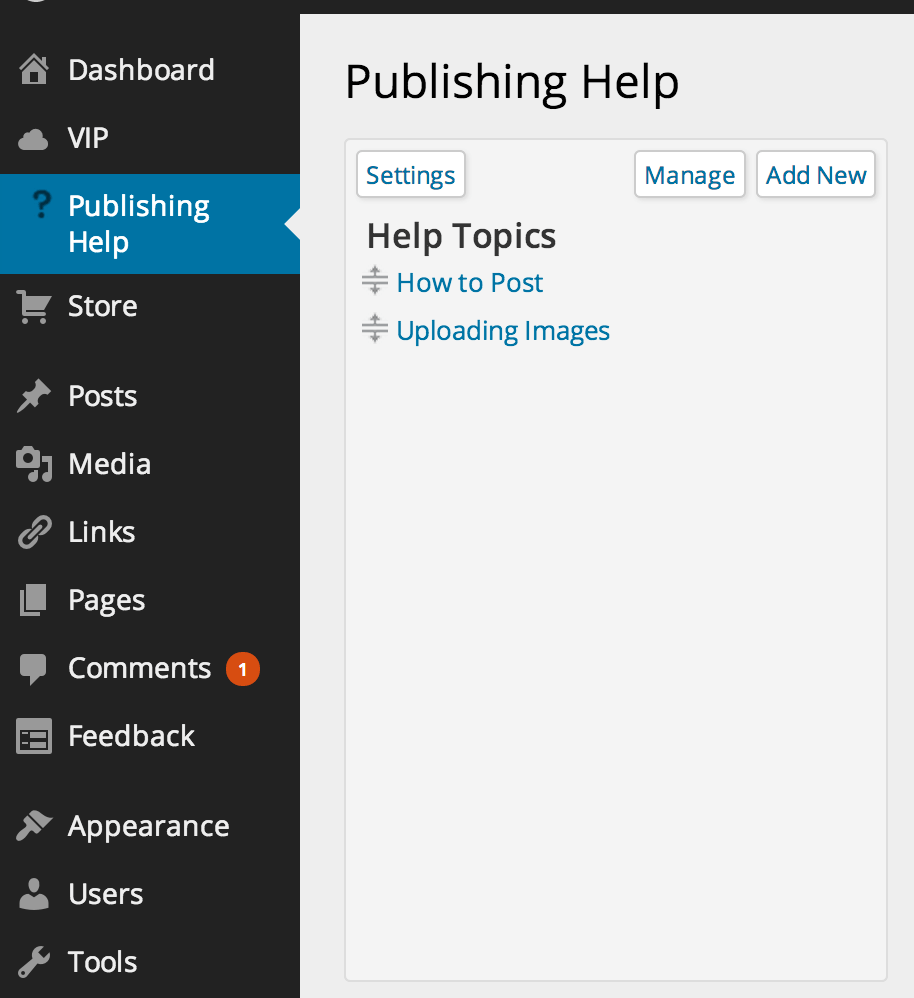The width and height of the screenshot is (914, 998).
Task: Click the Dashboard home icon
Action: (32, 68)
